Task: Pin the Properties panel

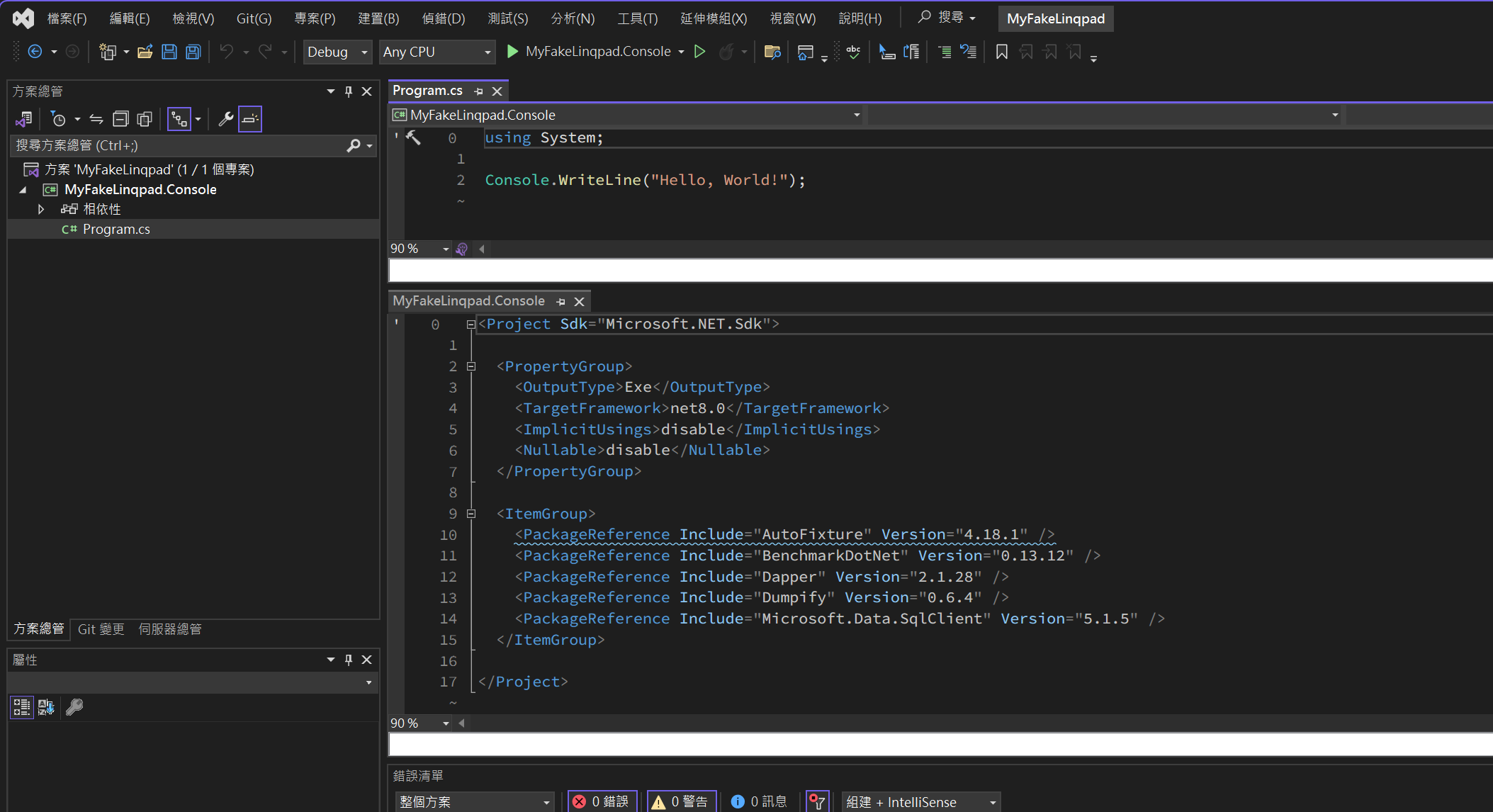Action: (349, 660)
